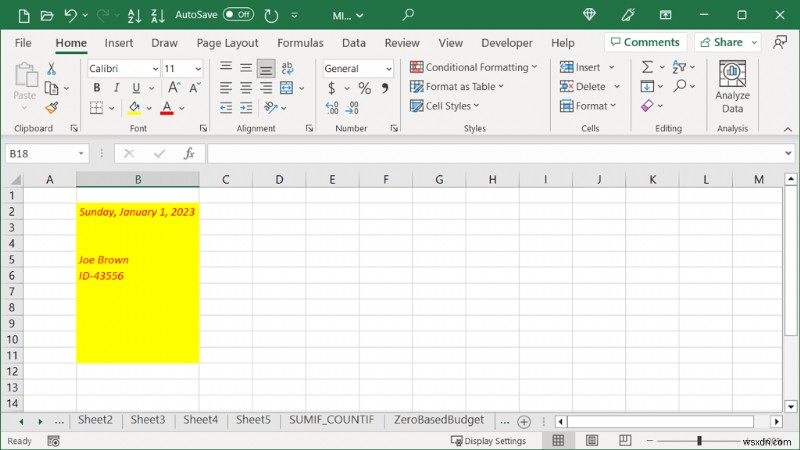Apply comma style
The height and width of the screenshot is (450, 800).
[385, 88]
